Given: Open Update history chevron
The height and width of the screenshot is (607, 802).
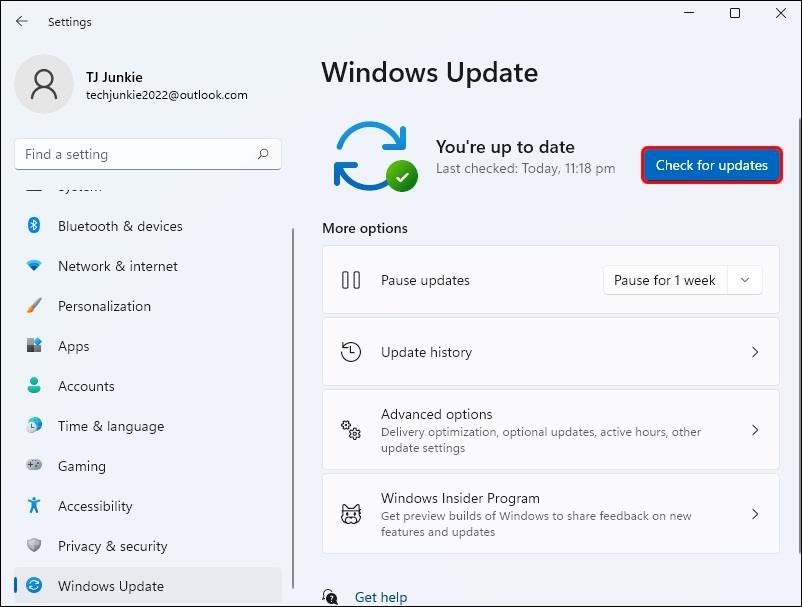Looking at the screenshot, I should tap(755, 352).
